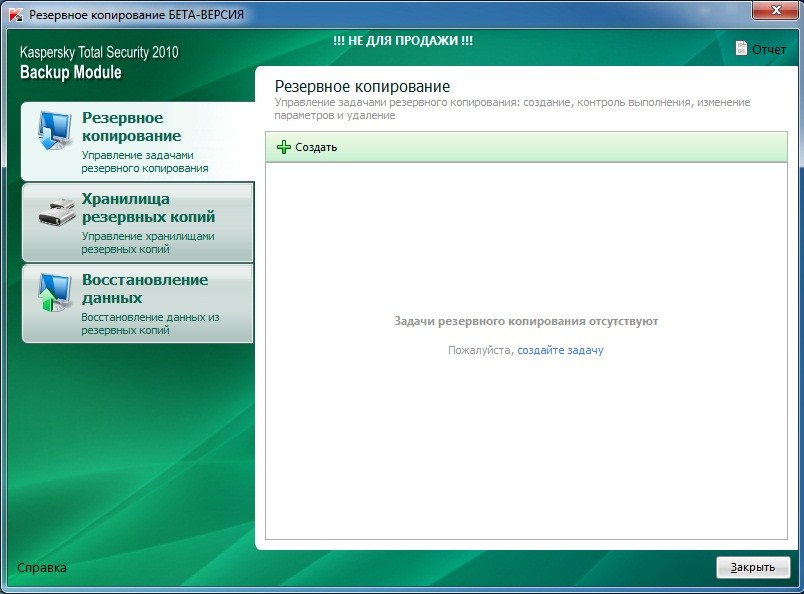Image resolution: width=804 pixels, height=594 pixels.
Task: Click the text Задачи резервного копирования отсутствуют
Action: point(526,321)
